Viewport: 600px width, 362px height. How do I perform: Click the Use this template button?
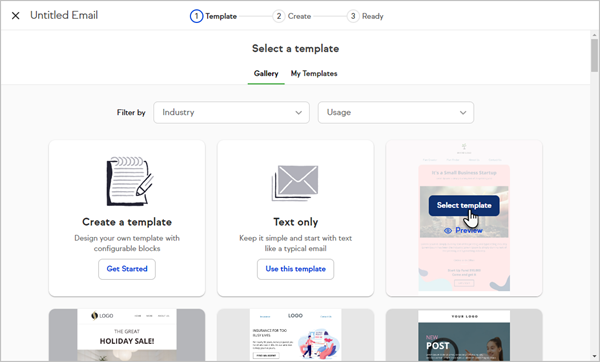(295, 269)
